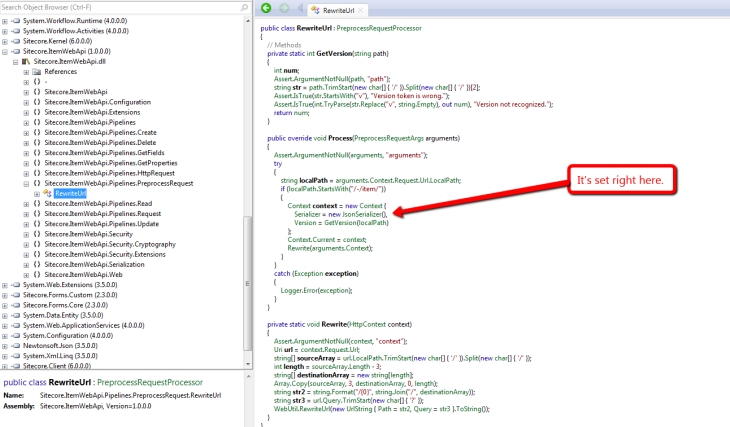Select System.Web.ApplicationServices assembly

[x=83, y=325]
